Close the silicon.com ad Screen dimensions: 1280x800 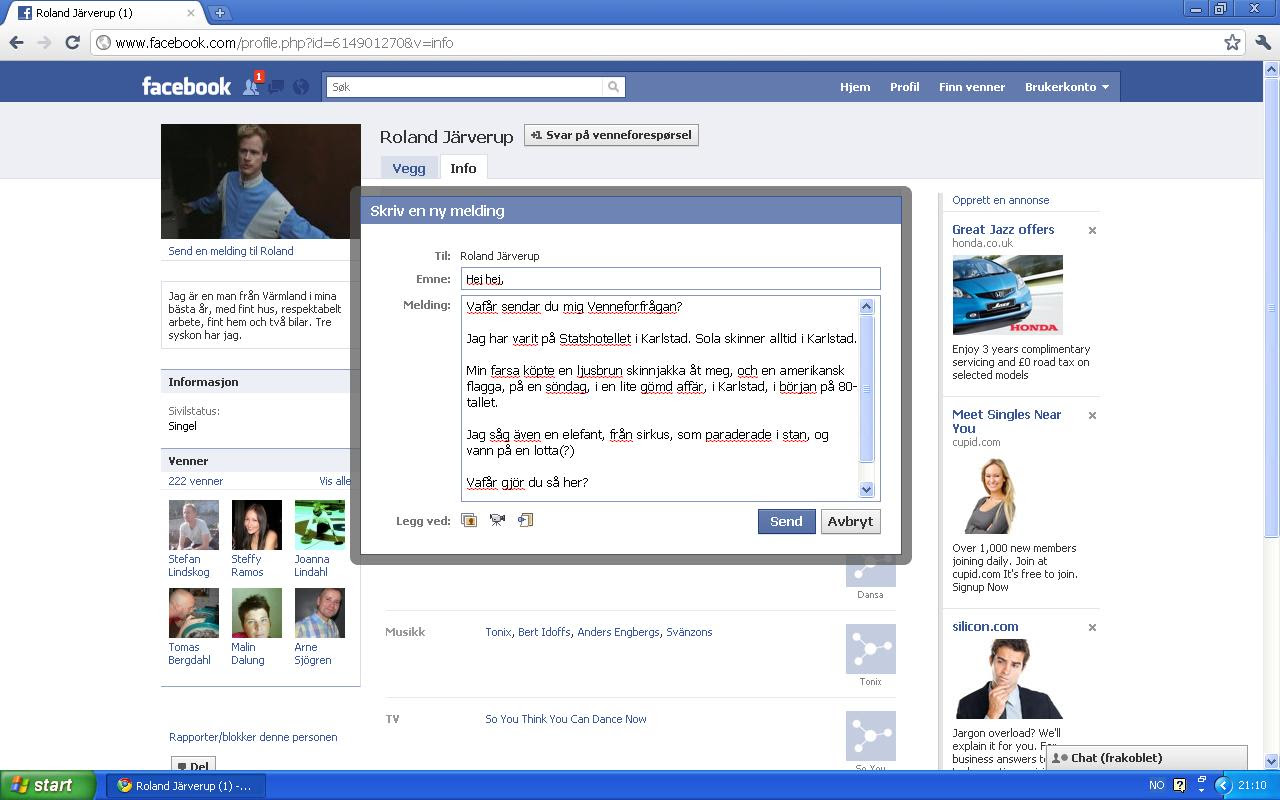pyautogui.click(x=1092, y=627)
